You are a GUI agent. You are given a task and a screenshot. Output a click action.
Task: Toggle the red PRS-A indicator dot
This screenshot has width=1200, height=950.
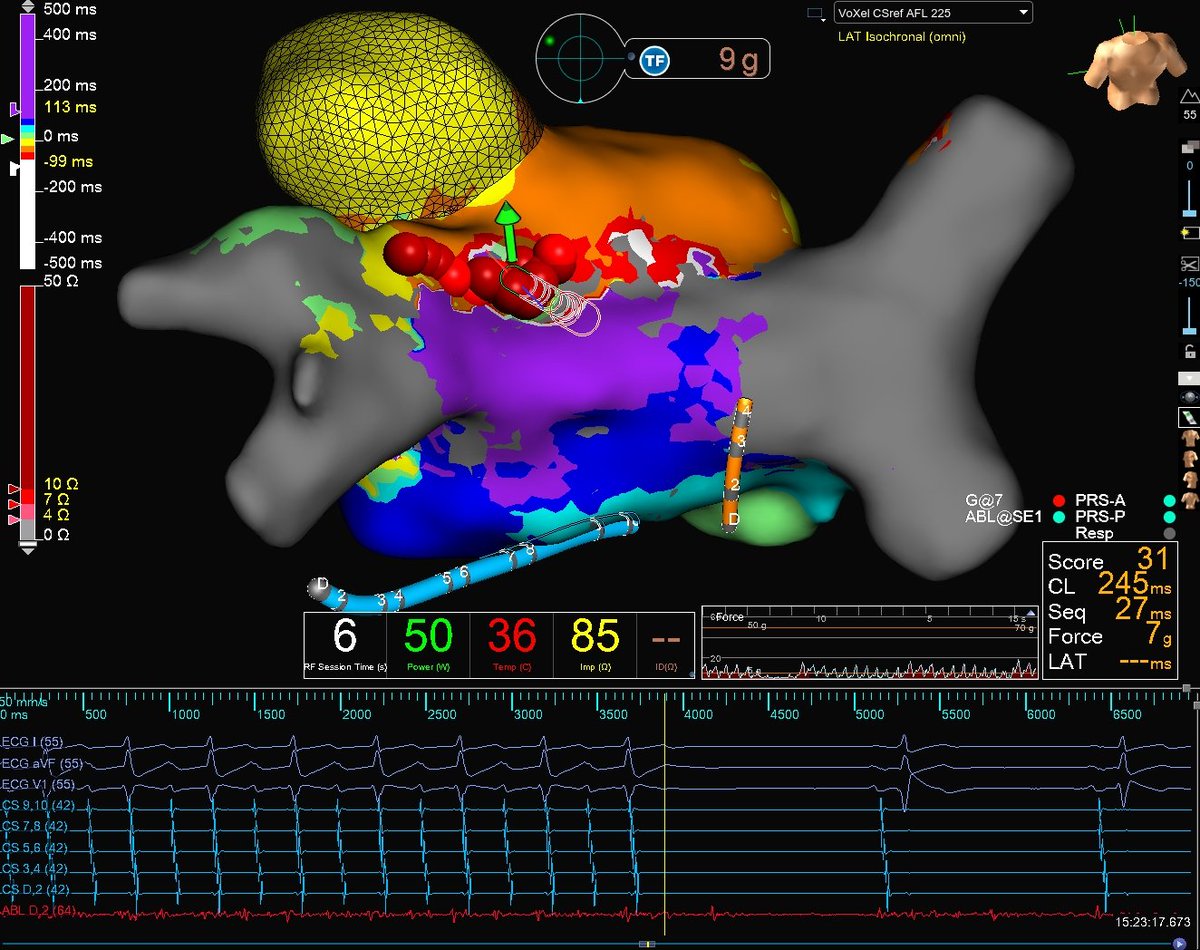(1058, 500)
